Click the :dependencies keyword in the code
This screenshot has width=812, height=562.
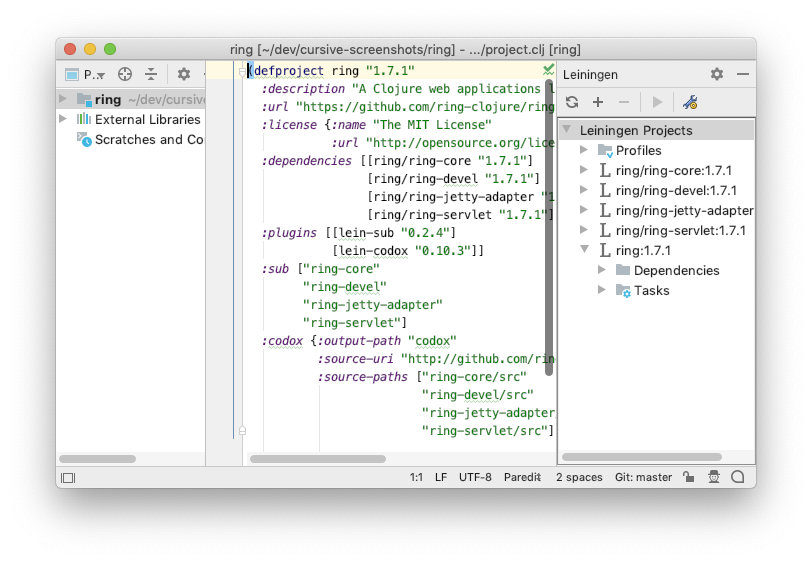[x=307, y=161]
